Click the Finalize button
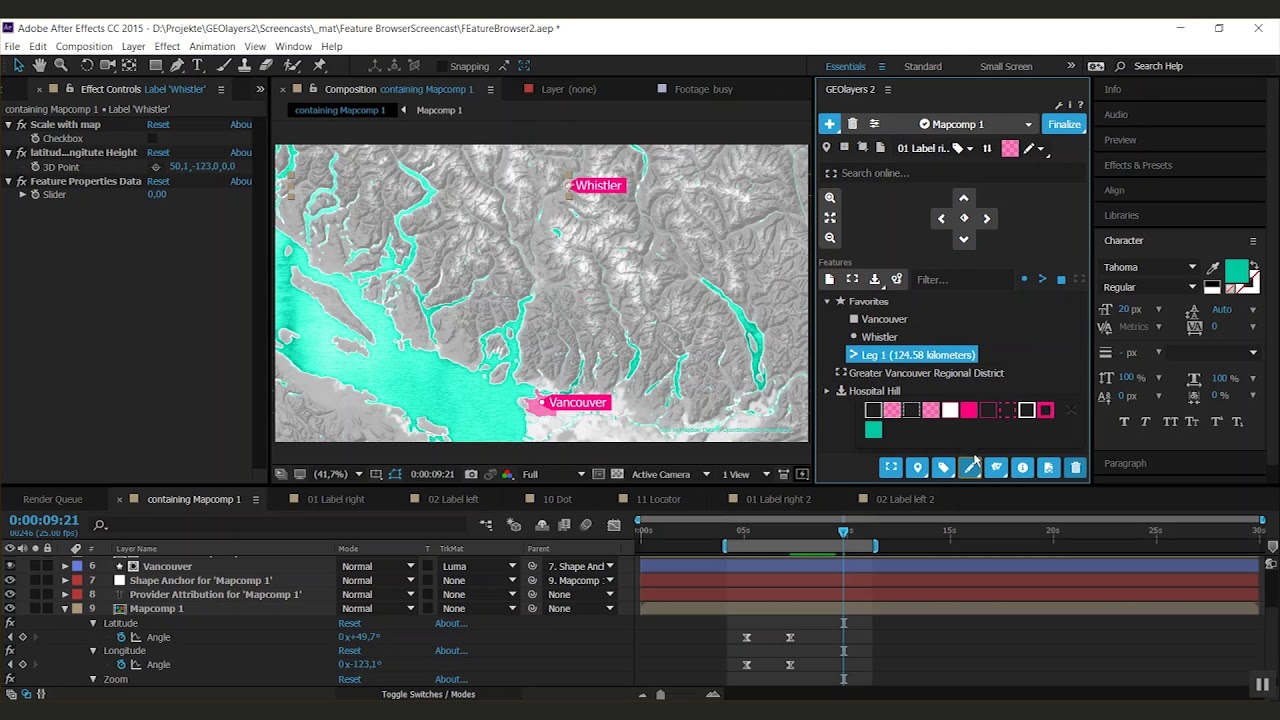The width and height of the screenshot is (1280, 720). coord(1064,124)
